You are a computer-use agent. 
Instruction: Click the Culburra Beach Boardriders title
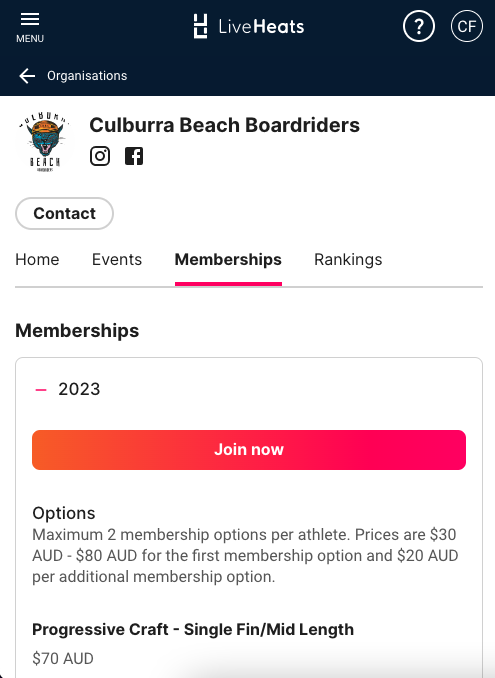click(224, 125)
